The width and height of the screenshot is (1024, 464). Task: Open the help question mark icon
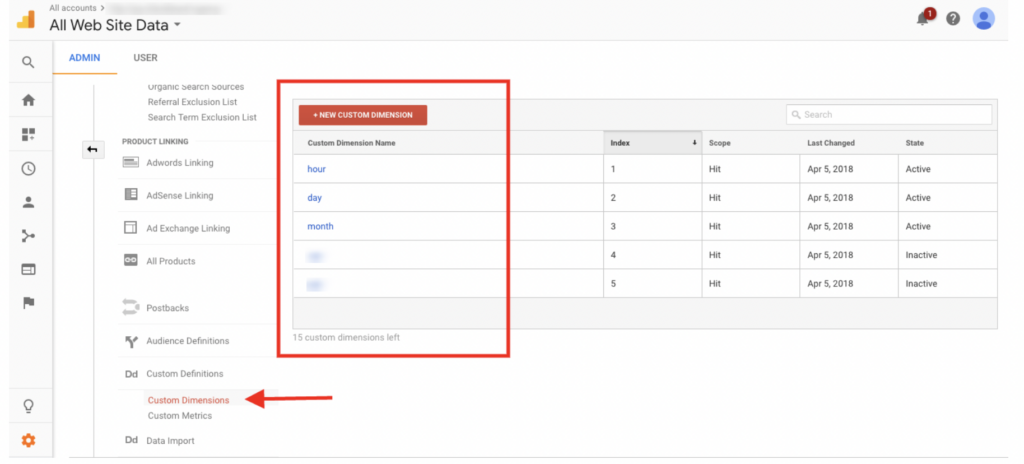(x=953, y=19)
